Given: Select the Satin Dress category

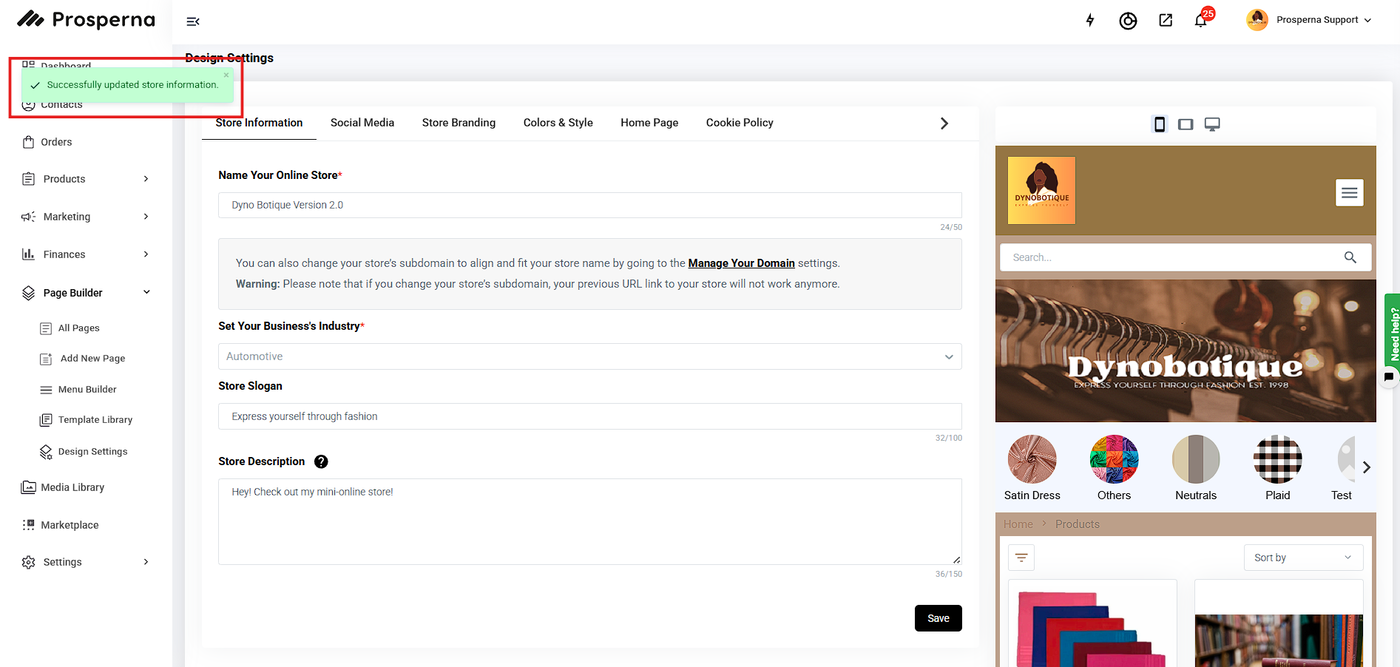Looking at the screenshot, I should (1032, 468).
